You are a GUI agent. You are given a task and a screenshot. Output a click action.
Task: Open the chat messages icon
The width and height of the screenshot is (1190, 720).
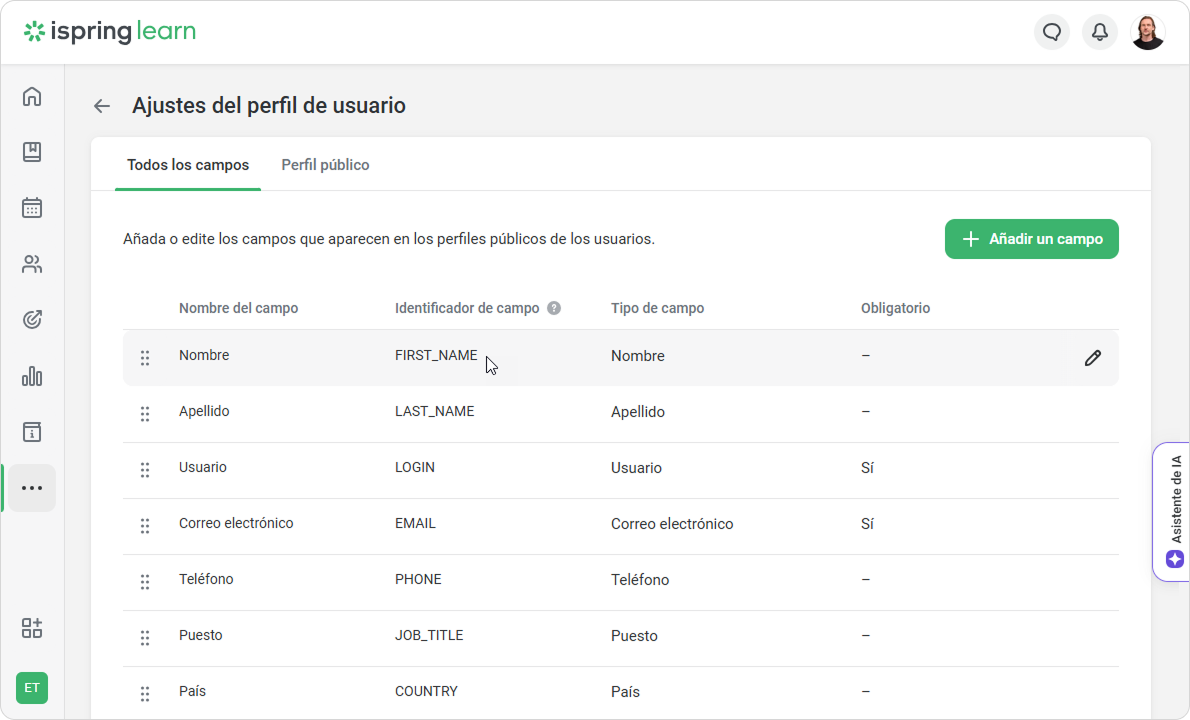tap(1052, 32)
